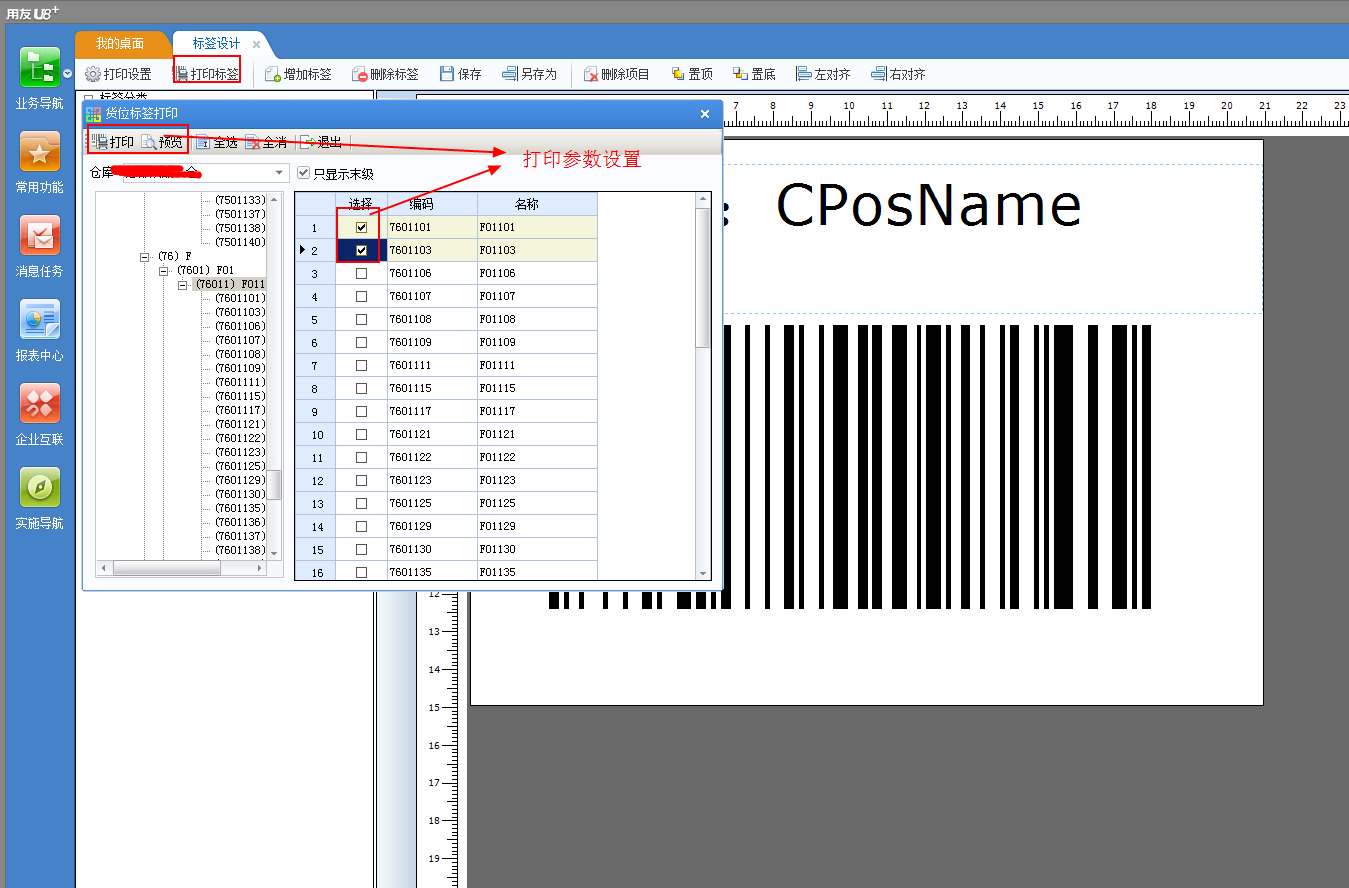1349x888 pixels.
Task: Open 企业互联 icon
Action: pos(40,404)
